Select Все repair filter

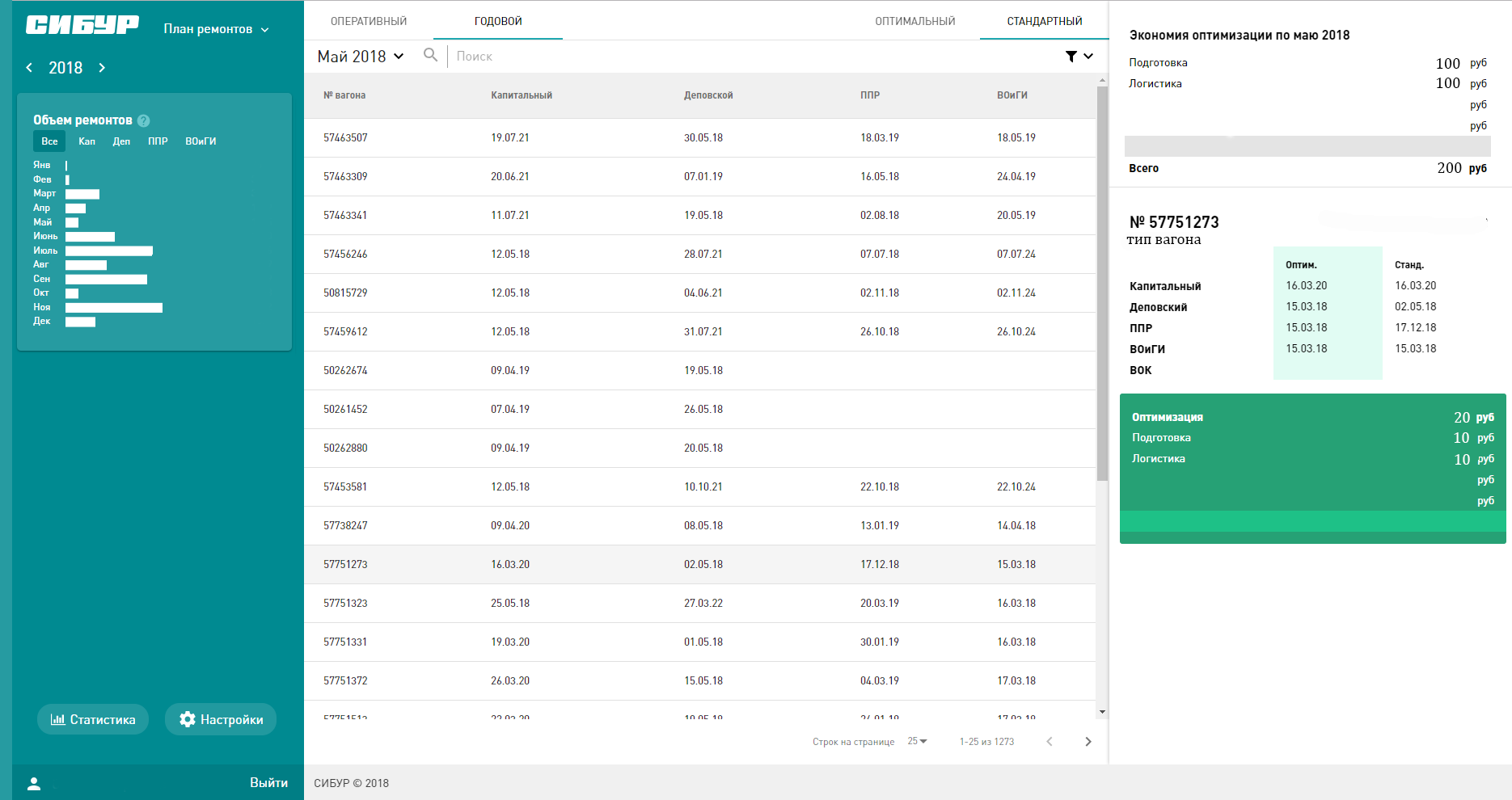click(49, 141)
